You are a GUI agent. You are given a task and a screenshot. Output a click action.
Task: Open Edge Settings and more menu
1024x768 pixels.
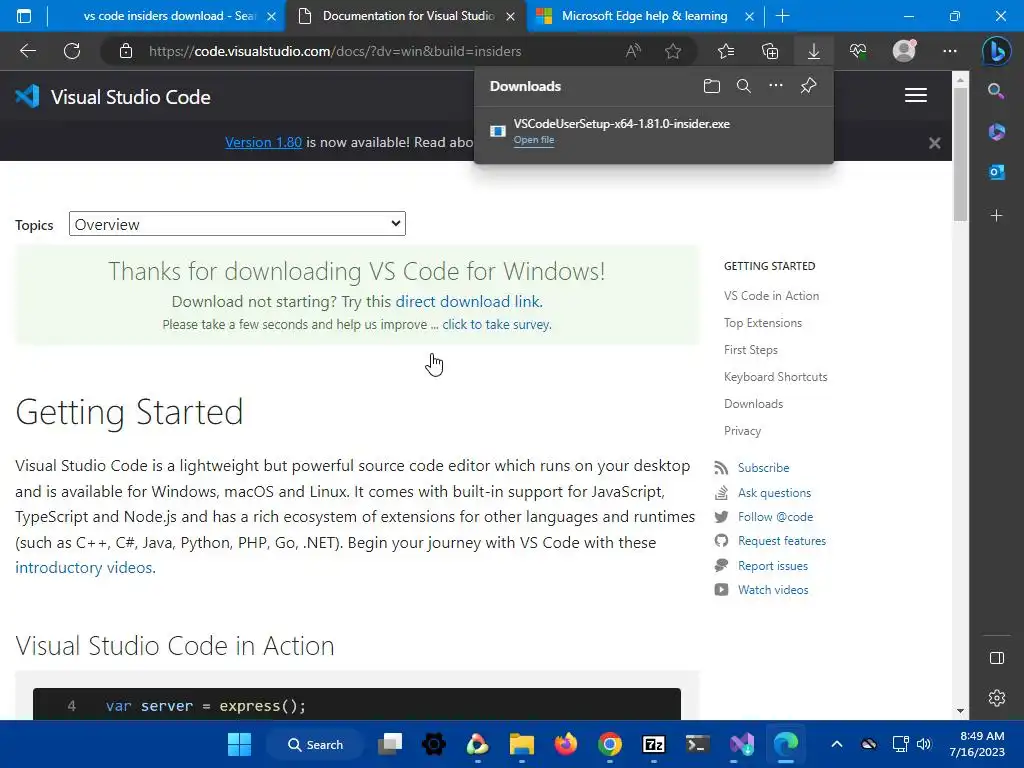tap(950, 51)
